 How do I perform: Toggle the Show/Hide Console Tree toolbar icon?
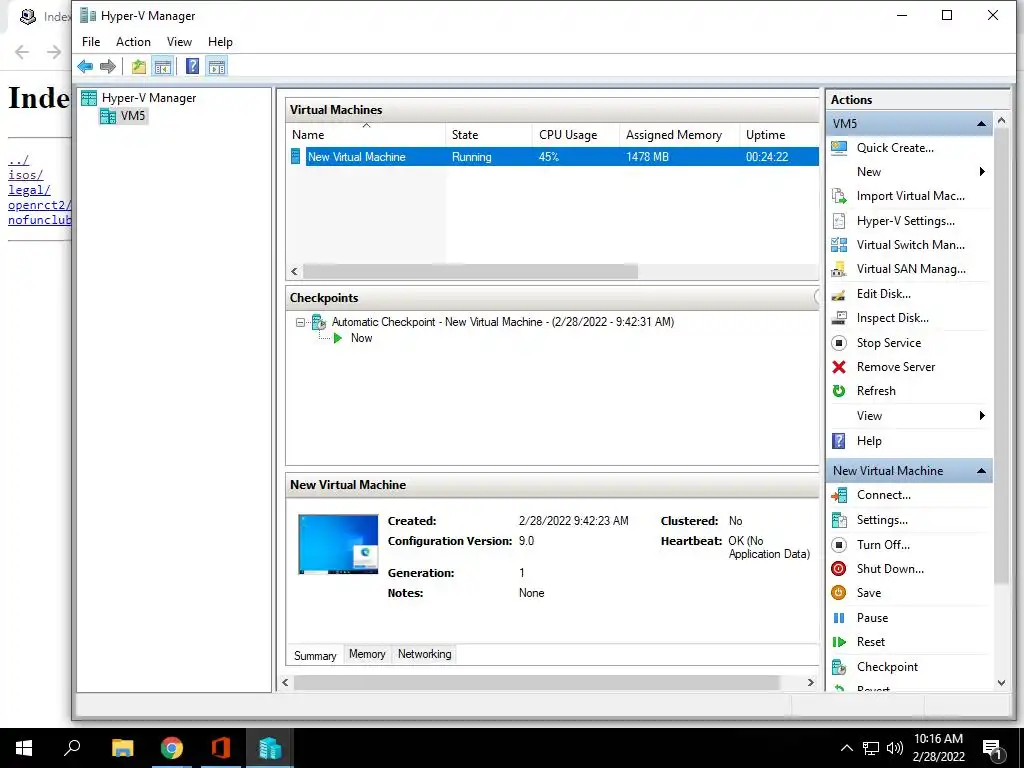pyautogui.click(x=163, y=66)
